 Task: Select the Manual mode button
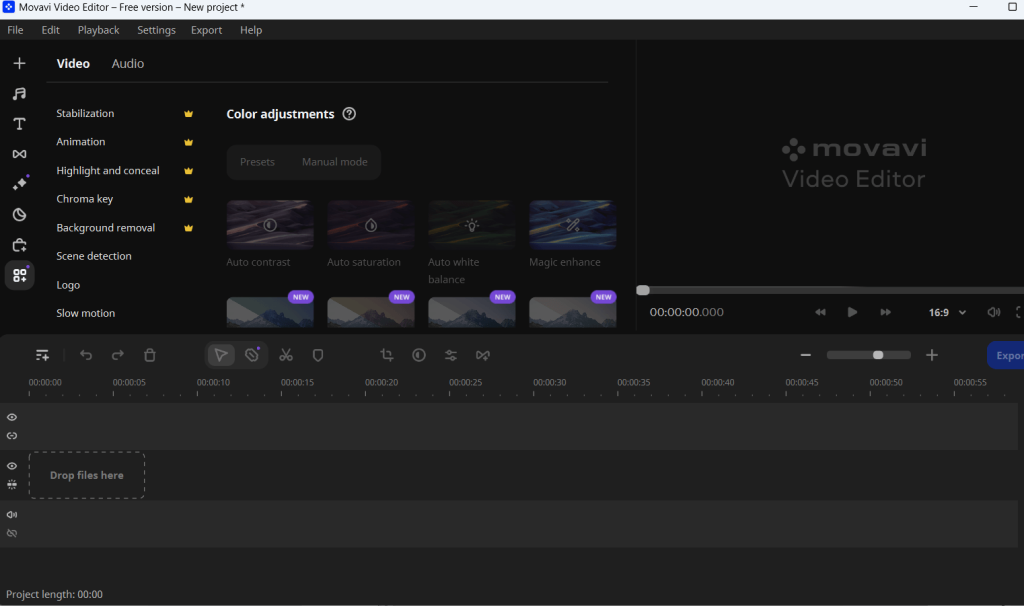(334, 162)
